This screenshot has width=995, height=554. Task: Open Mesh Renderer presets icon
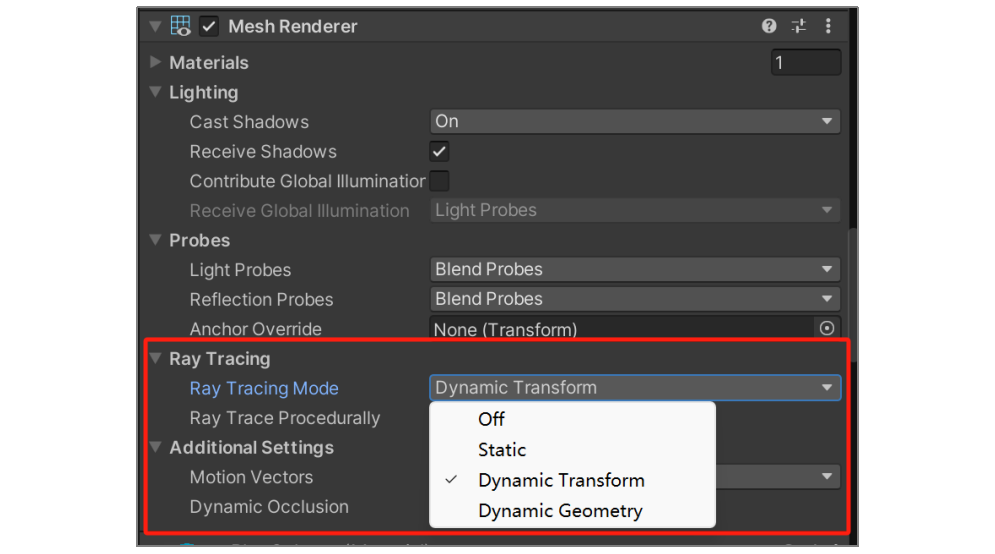[x=798, y=26]
